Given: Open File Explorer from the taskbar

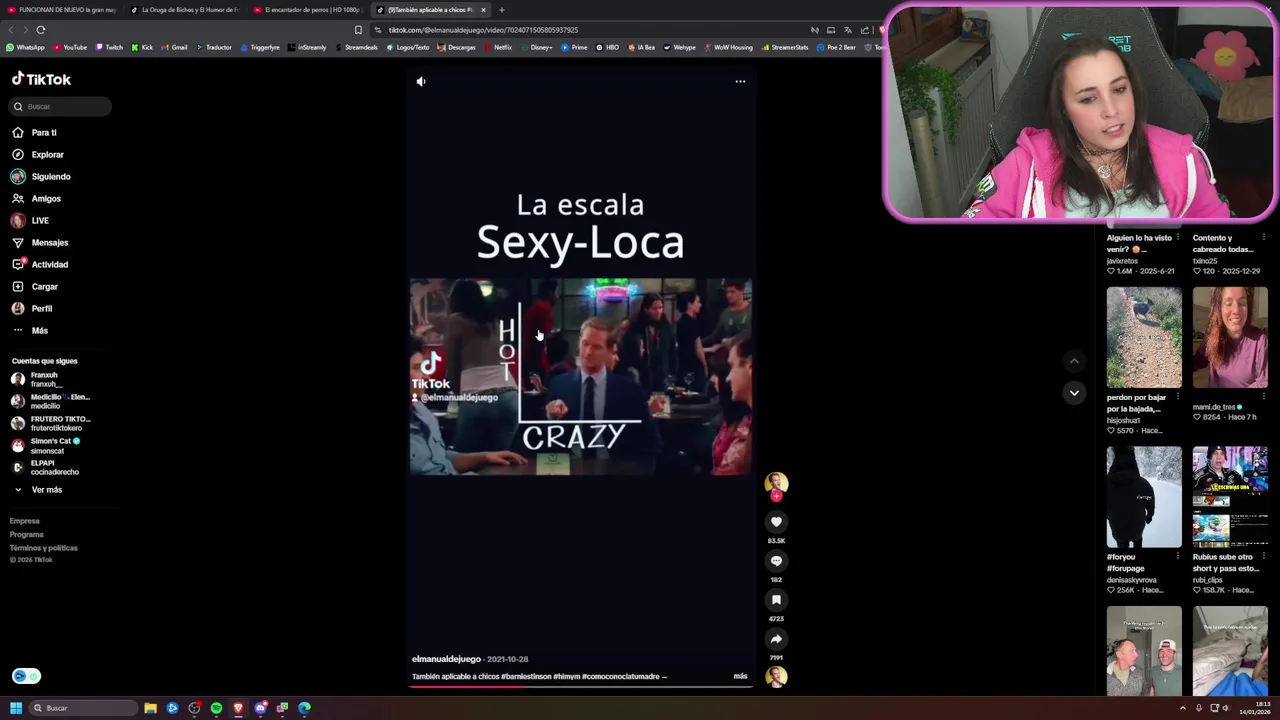Looking at the screenshot, I should click(x=150, y=708).
